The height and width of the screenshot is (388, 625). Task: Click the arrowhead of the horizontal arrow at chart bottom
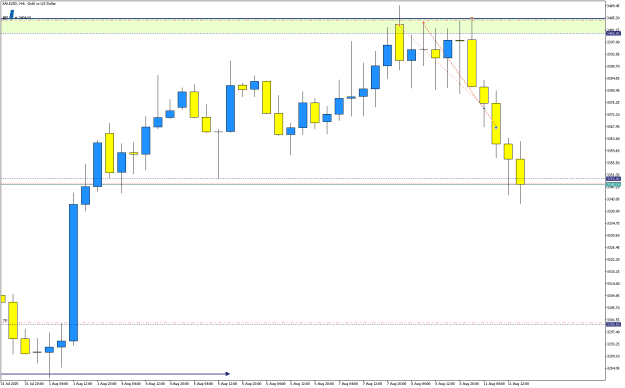tap(228, 374)
